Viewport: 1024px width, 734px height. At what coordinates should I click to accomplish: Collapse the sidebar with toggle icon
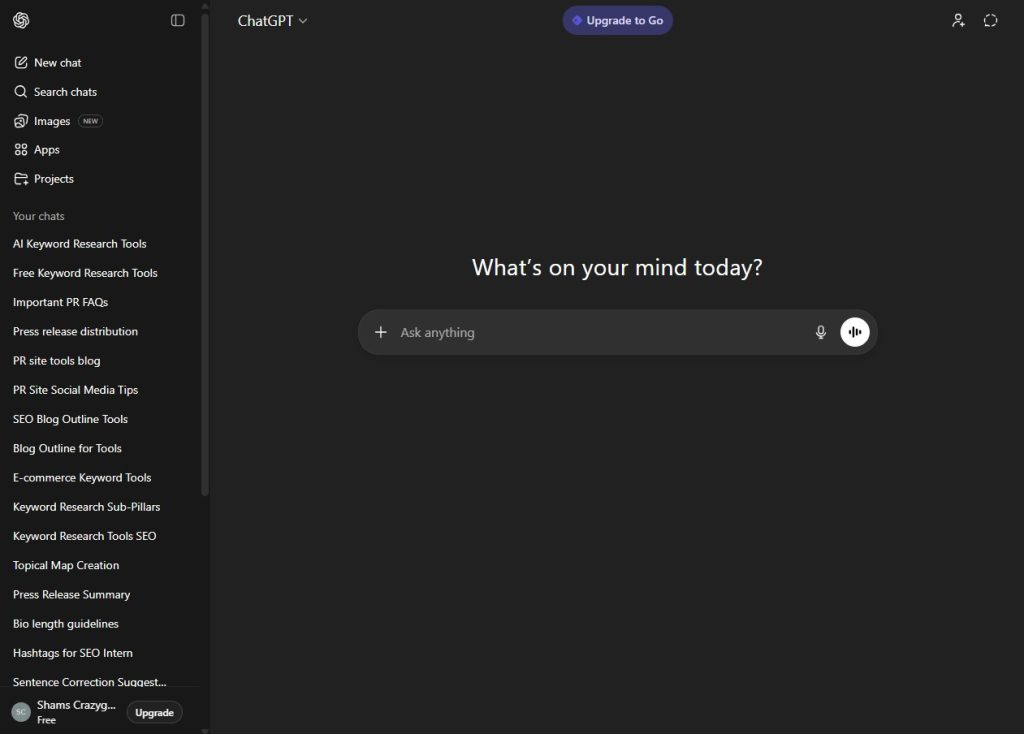pos(178,20)
